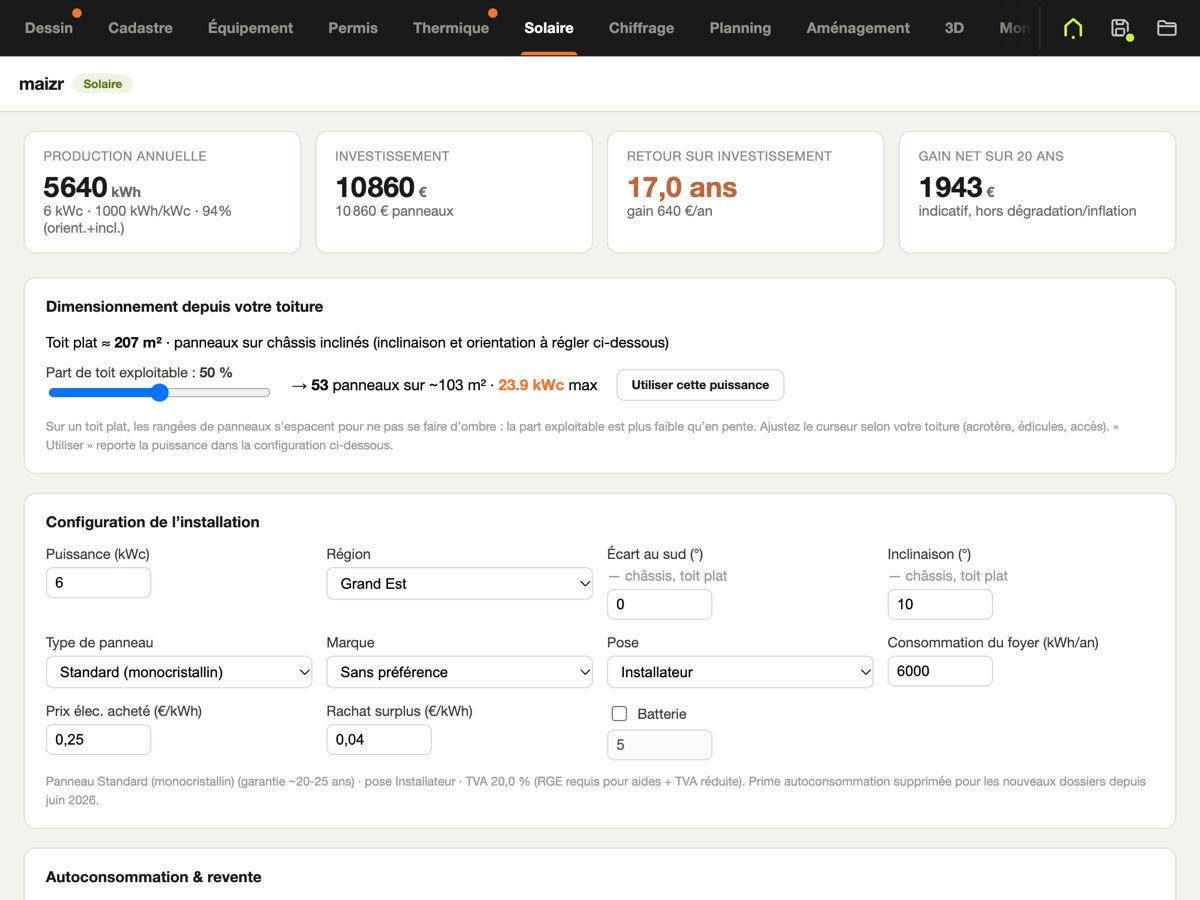
Task: Click the maizr project name
Action: coord(41,84)
